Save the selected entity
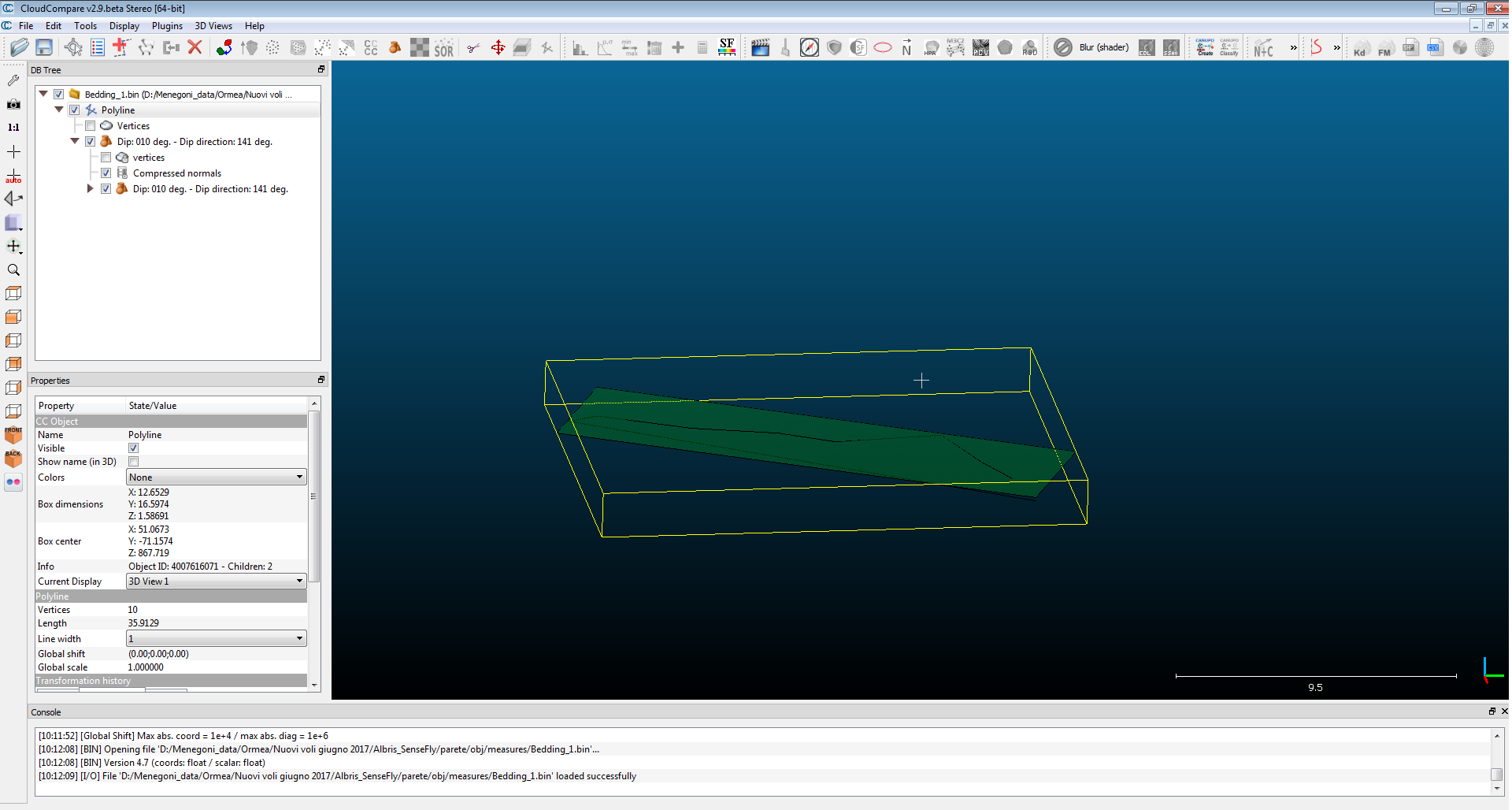 pyautogui.click(x=44, y=47)
